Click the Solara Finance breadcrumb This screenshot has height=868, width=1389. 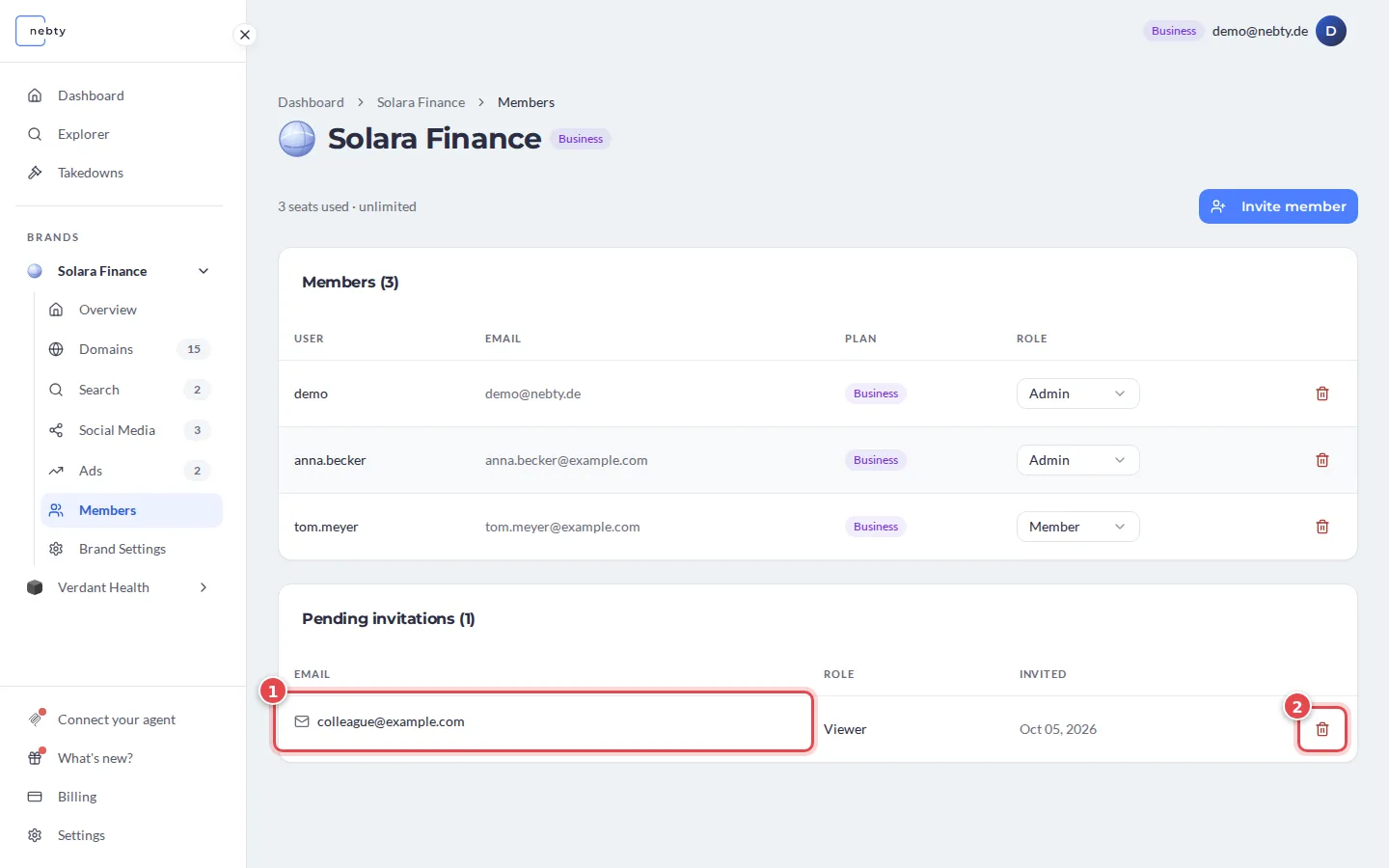click(x=421, y=102)
